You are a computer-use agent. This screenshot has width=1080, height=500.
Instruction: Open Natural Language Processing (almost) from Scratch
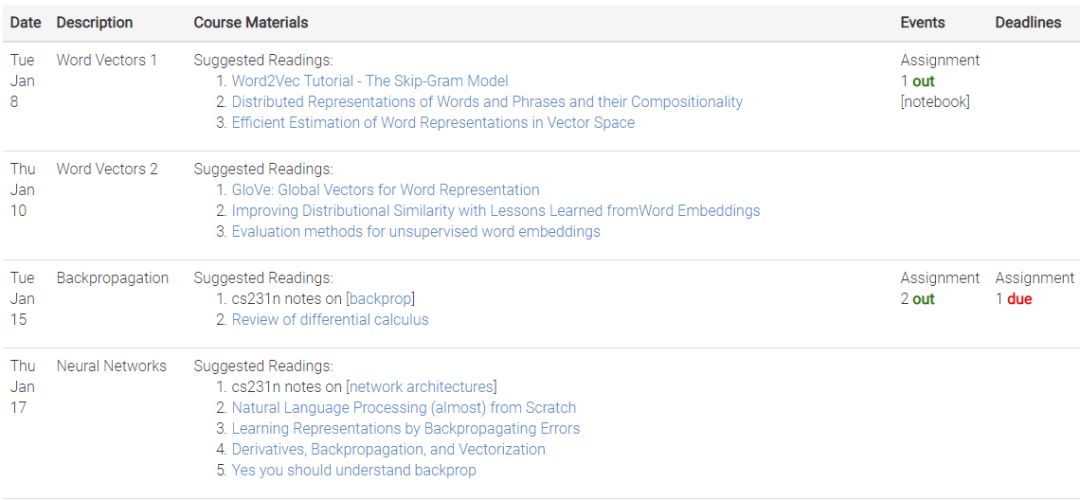click(403, 408)
